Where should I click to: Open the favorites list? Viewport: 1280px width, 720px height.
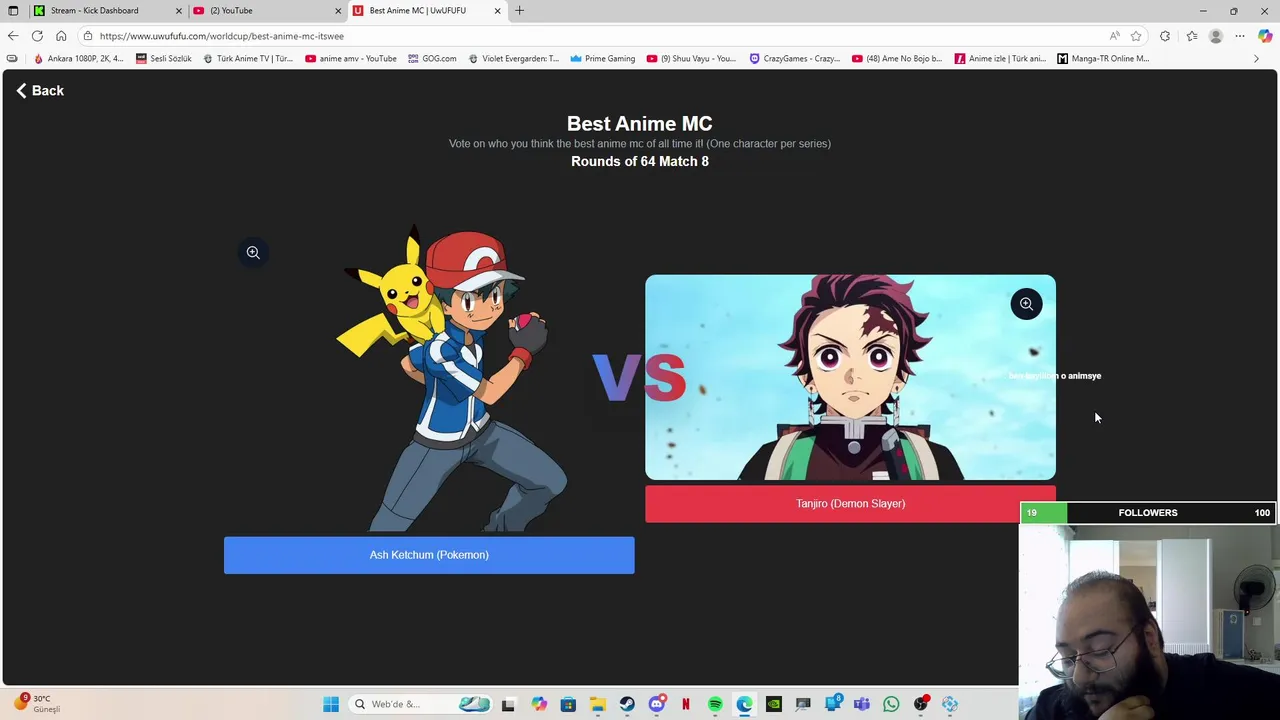coord(1191,36)
